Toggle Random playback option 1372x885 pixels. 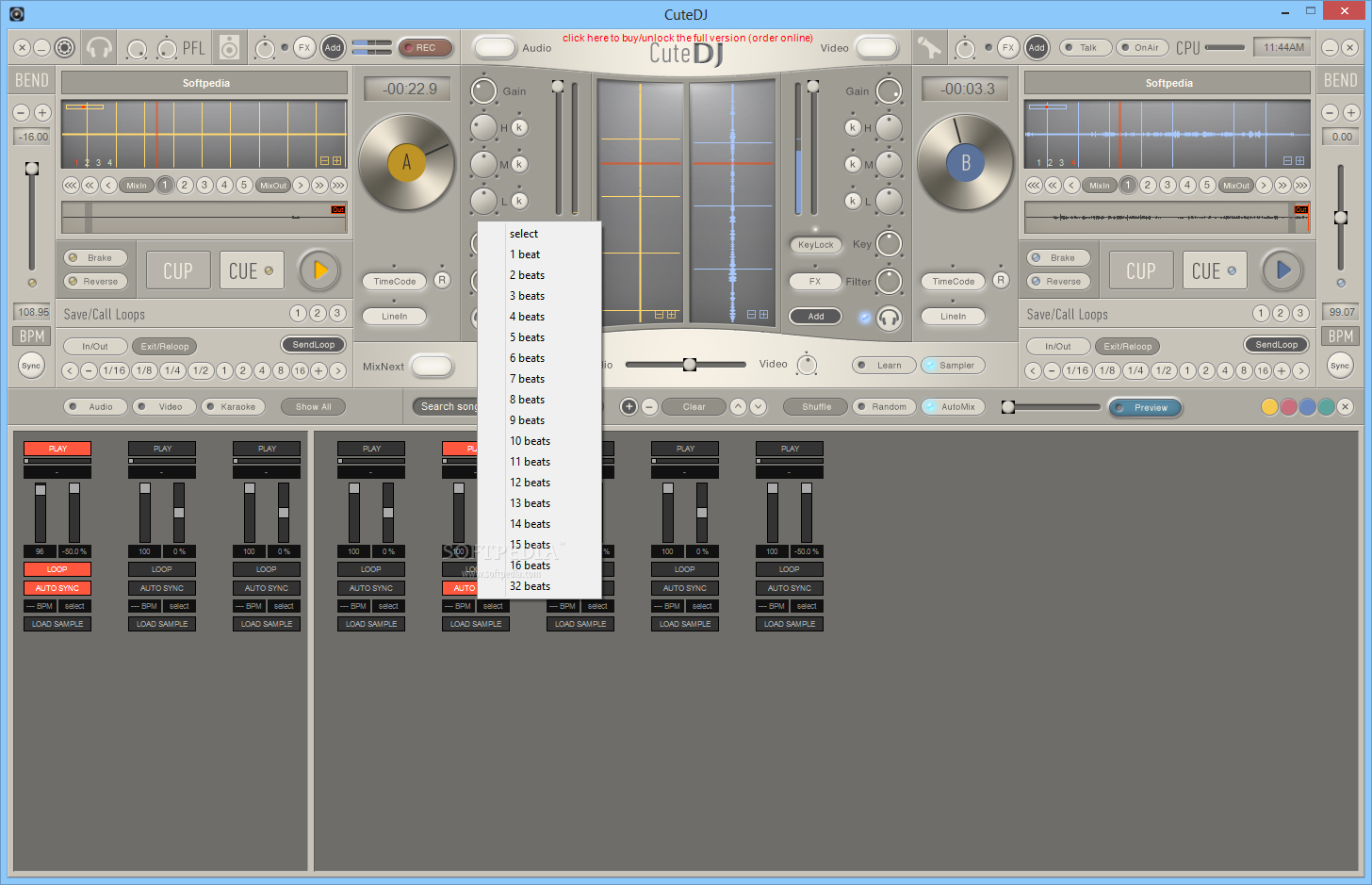tap(884, 406)
